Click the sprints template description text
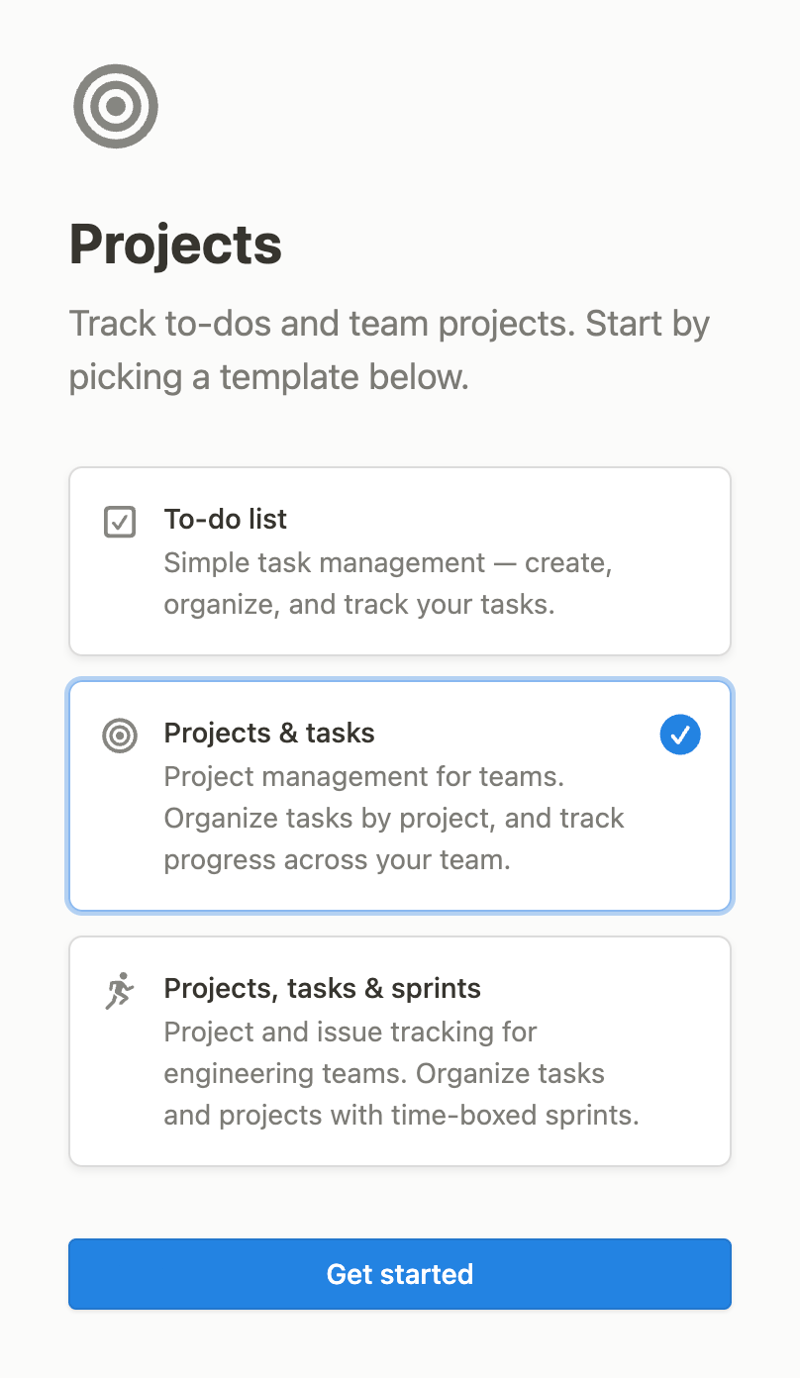Image resolution: width=800 pixels, height=1378 pixels. coord(400,1073)
